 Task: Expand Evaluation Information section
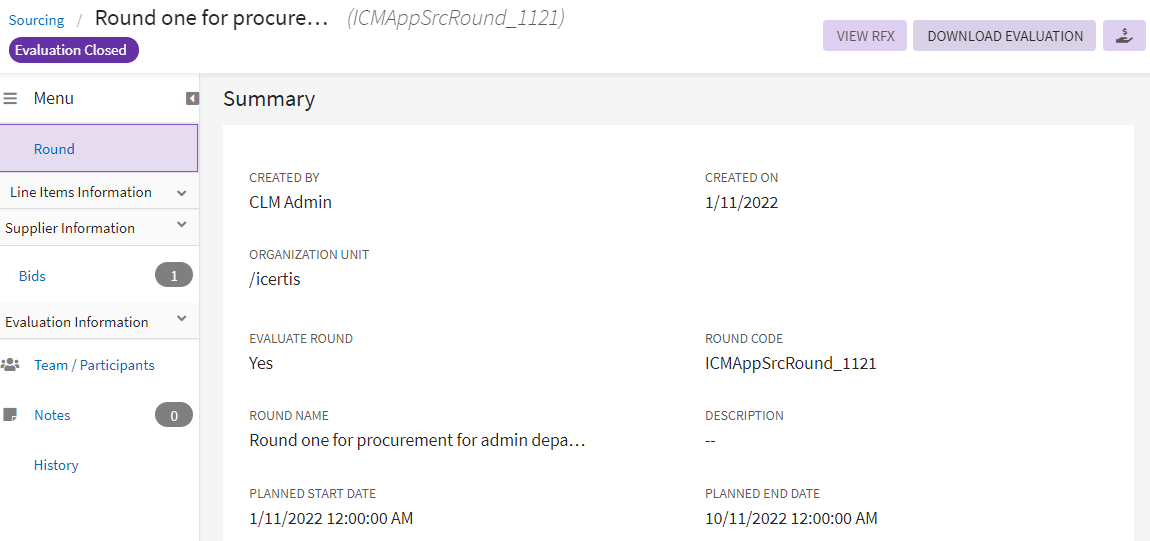pyautogui.click(x=181, y=320)
